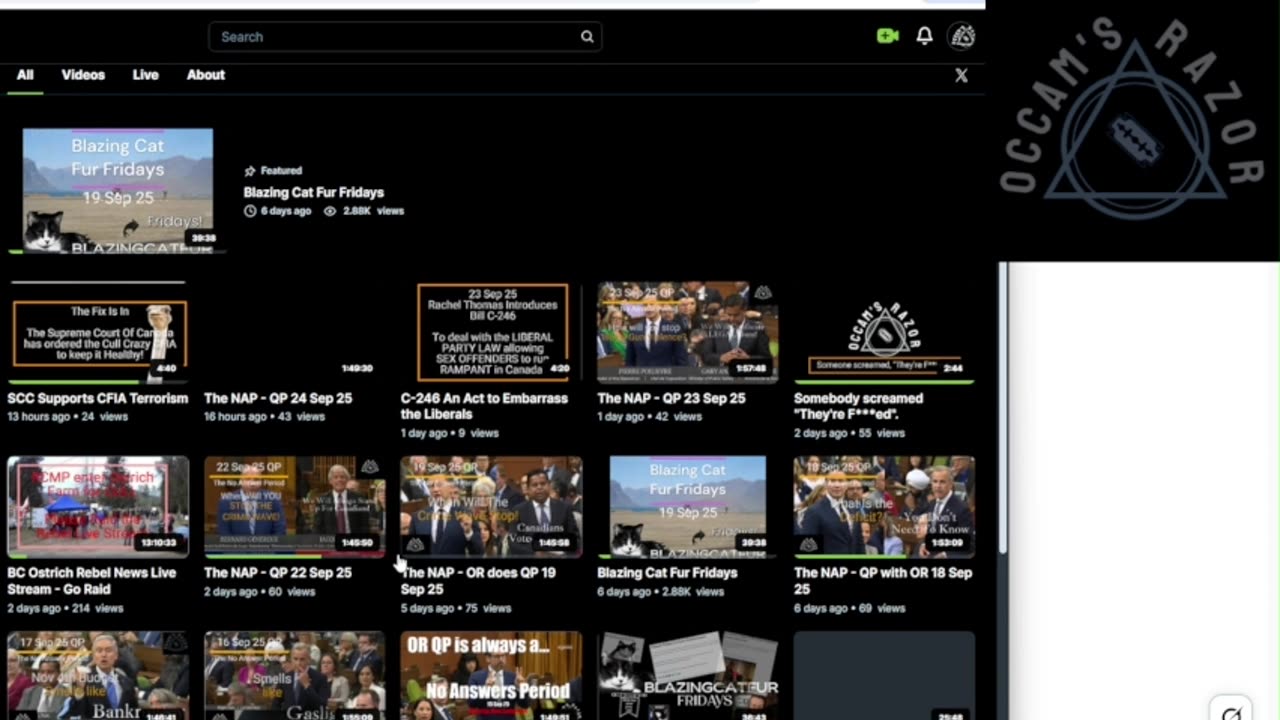Switch to the Videos tab
Viewport: 1280px width, 720px height.
click(83, 75)
